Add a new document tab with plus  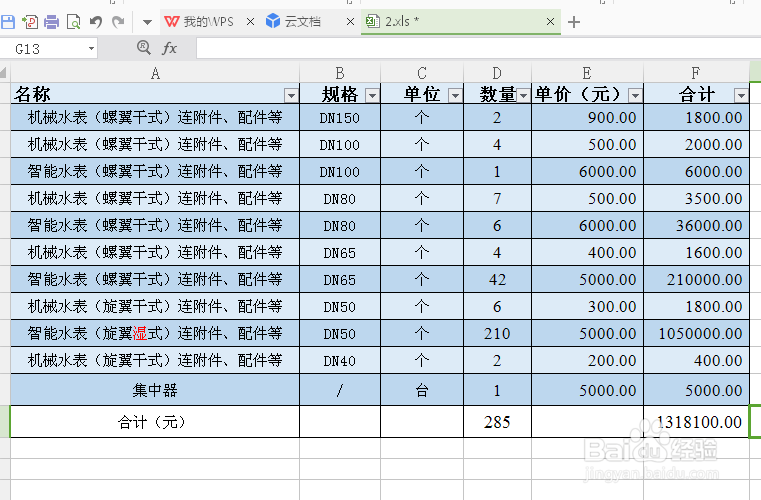574,22
